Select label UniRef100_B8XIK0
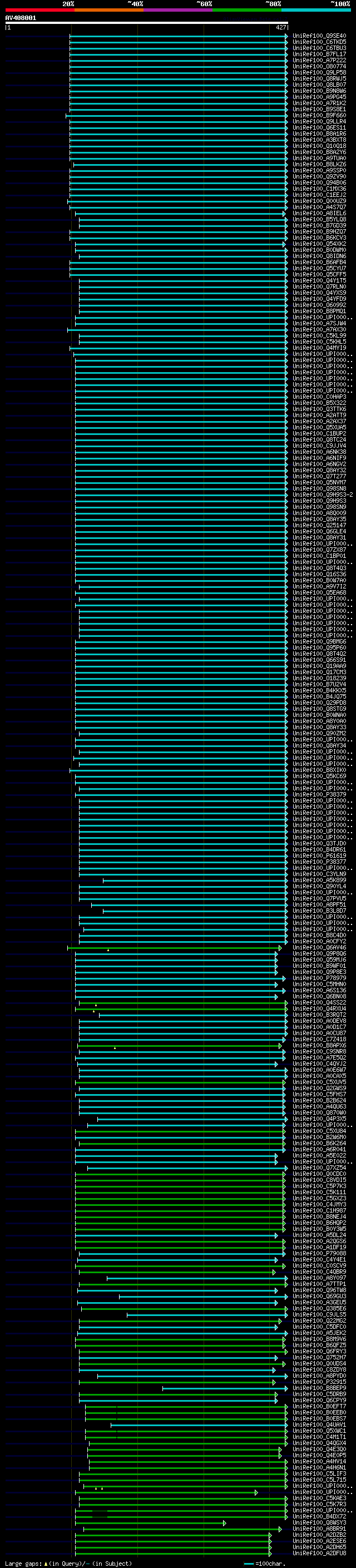This screenshot has width=356, height=1568. click(x=319, y=770)
